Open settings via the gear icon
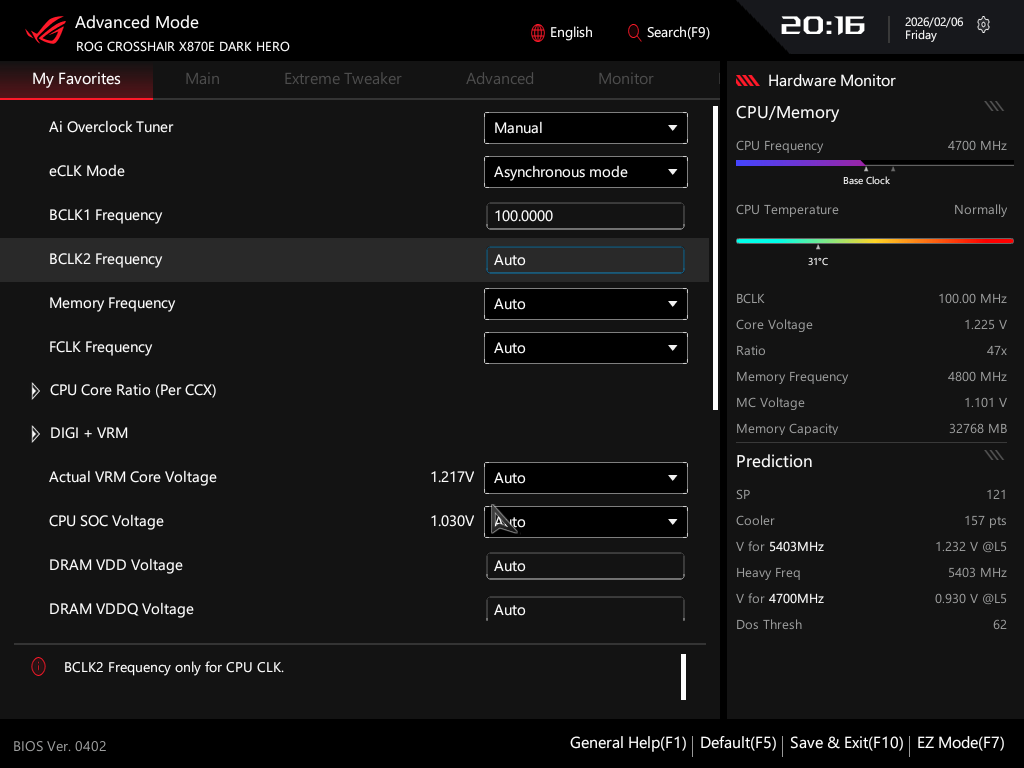1024x768 pixels. tap(983, 26)
